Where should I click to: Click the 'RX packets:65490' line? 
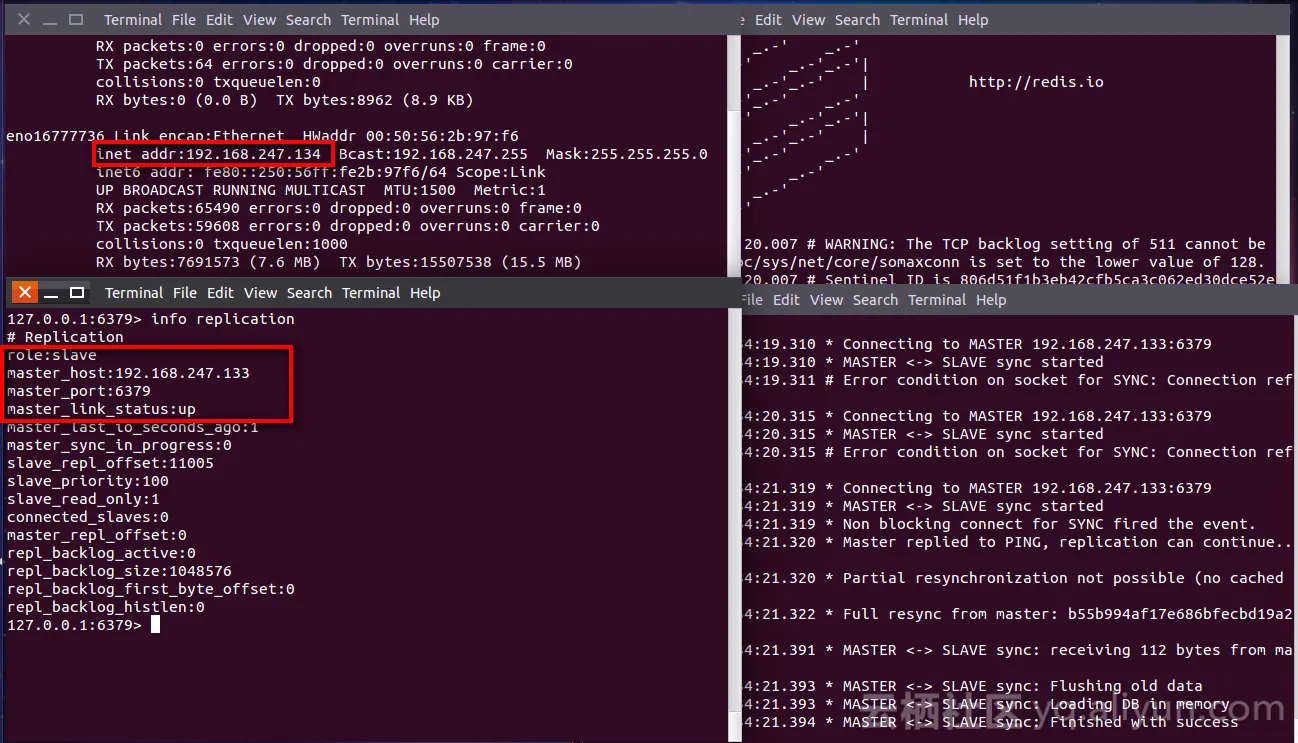339,208
